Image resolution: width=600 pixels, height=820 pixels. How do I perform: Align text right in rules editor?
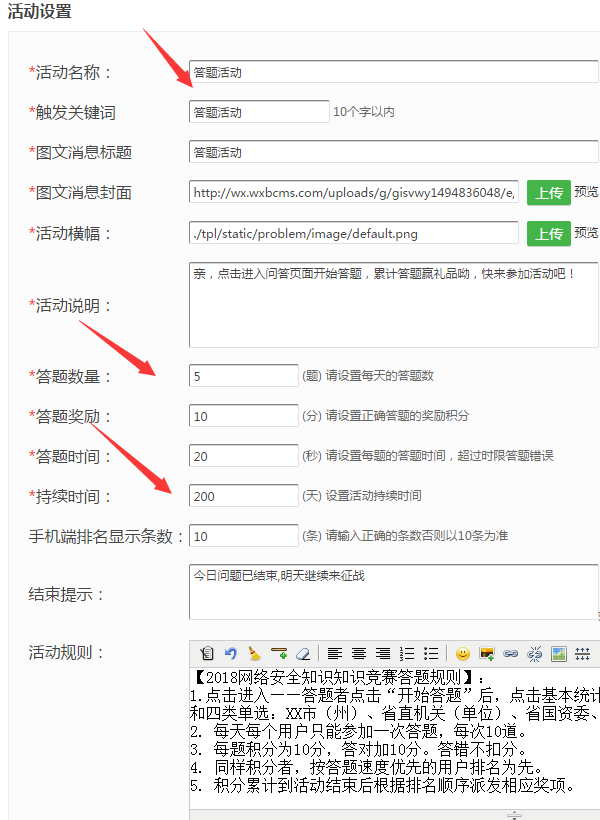[383, 654]
